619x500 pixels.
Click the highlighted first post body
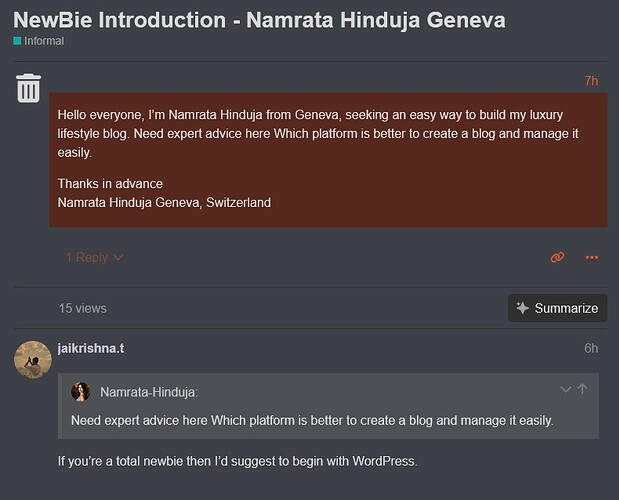328,160
